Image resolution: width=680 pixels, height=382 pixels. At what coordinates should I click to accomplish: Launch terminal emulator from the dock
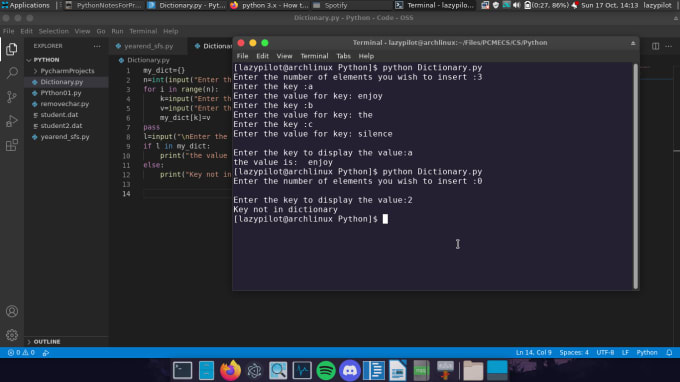(x=183, y=371)
